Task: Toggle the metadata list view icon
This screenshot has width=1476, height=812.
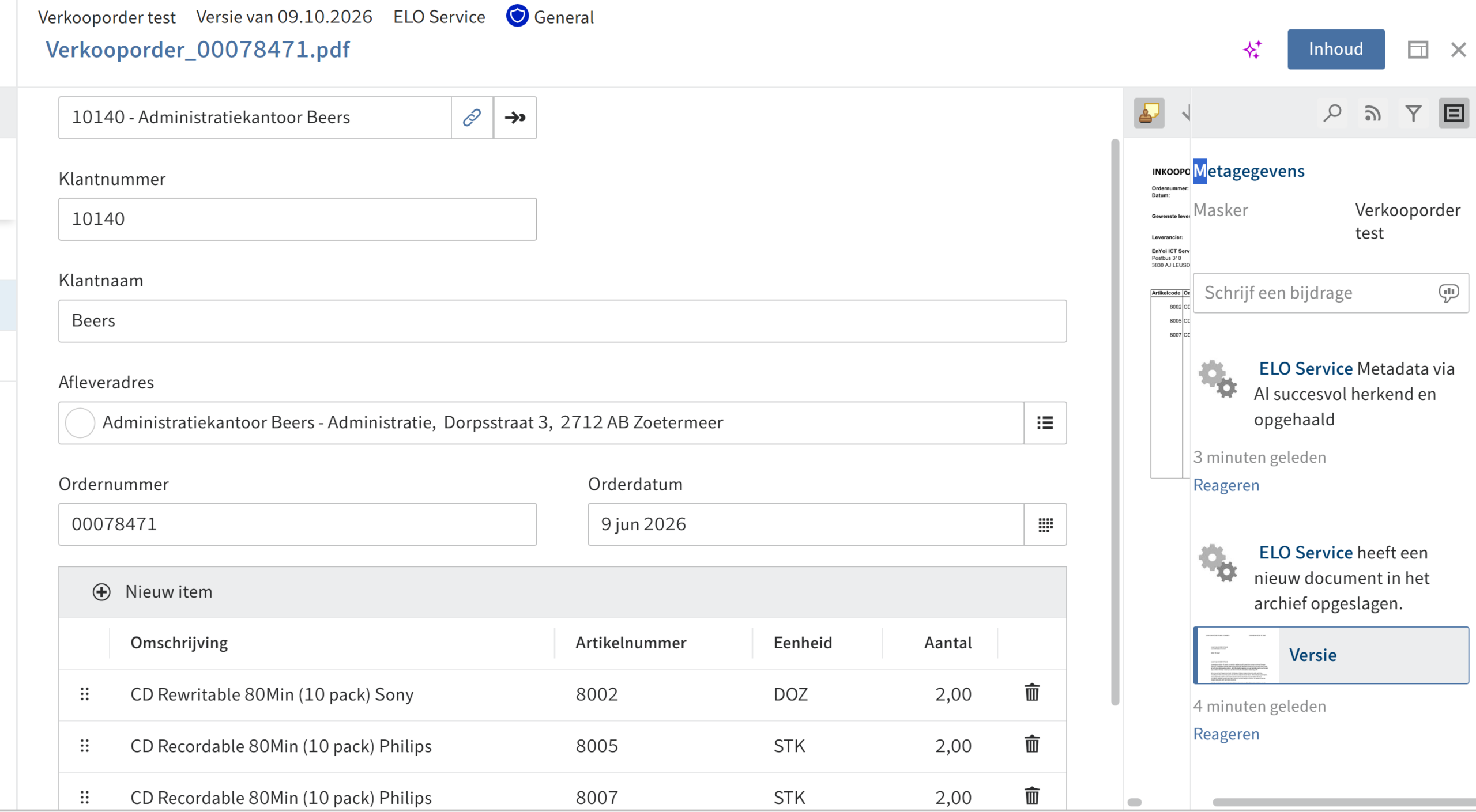Action: 1454,113
